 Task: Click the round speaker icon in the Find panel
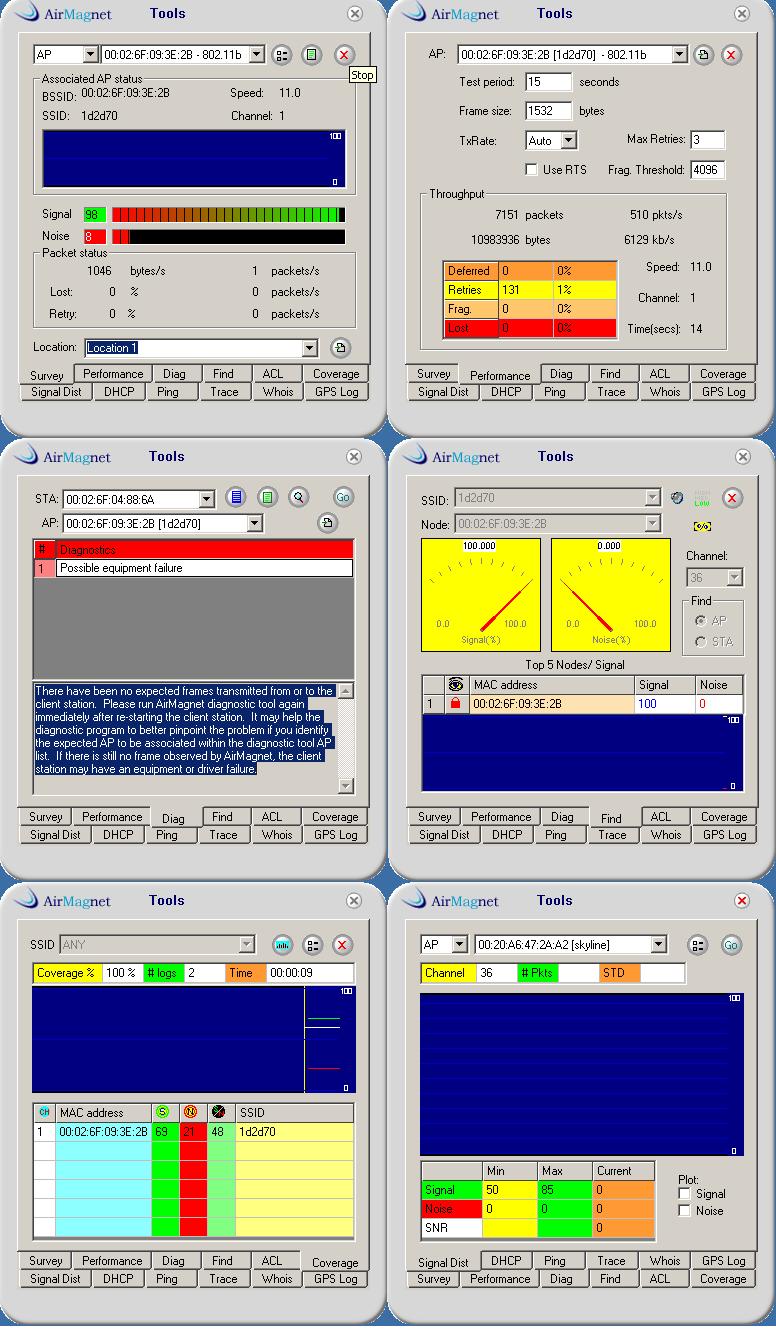click(677, 497)
